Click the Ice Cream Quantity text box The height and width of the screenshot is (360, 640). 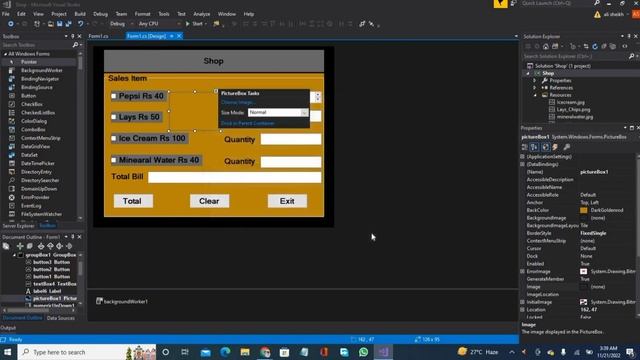tap(291, 139)
